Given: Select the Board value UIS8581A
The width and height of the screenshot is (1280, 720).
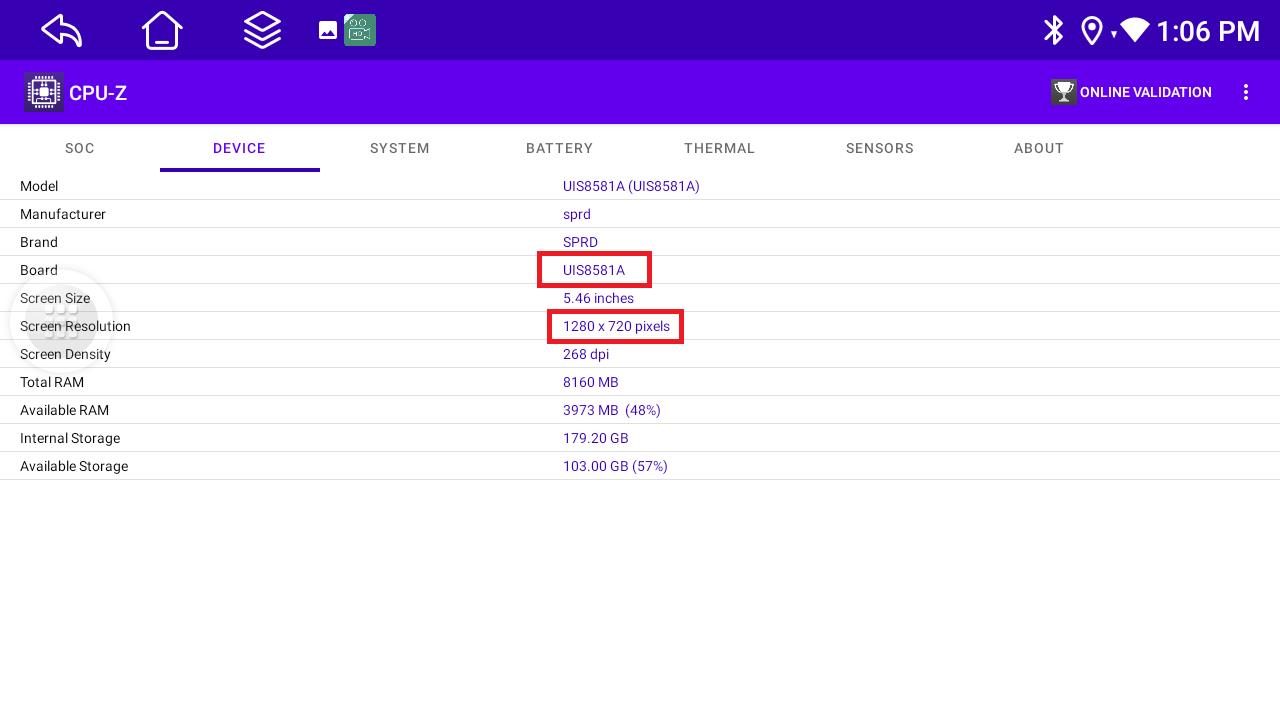Looking at the screenshot, I should 594,270.
